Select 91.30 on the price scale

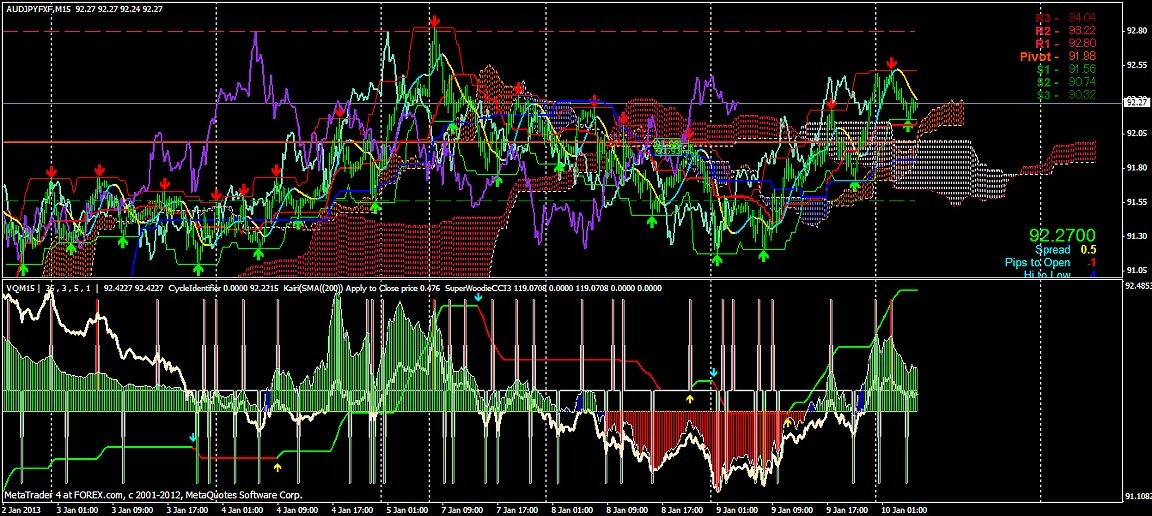(x=1136, y=236)
